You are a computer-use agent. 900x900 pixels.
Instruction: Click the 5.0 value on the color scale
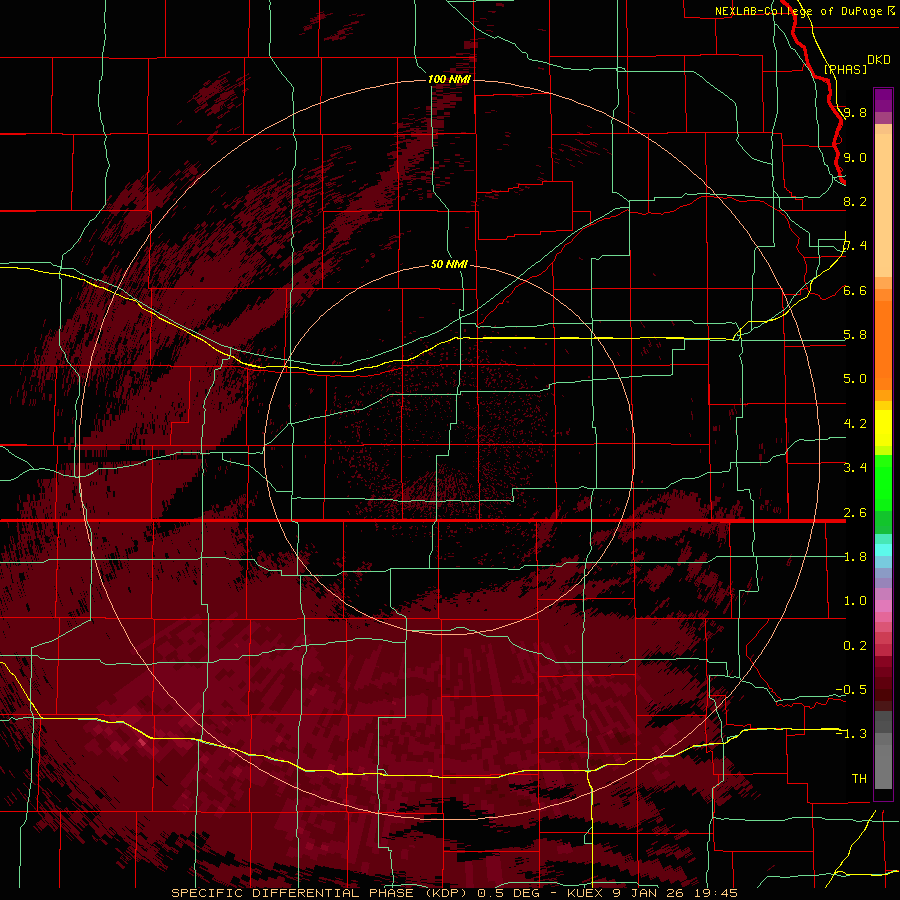click(855, 379)
